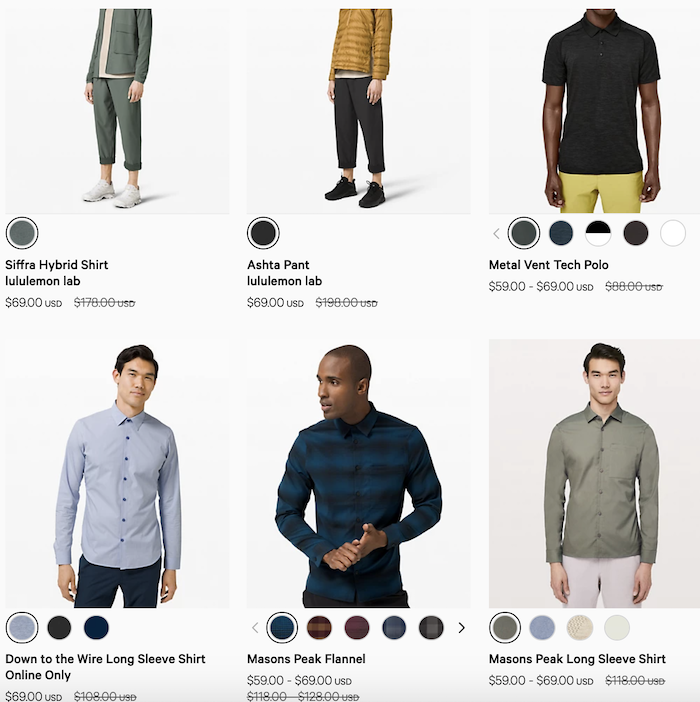700x702 pixels.
Task: Select black swatch for Down to the Wire Shirt
Action: [59, 627]
